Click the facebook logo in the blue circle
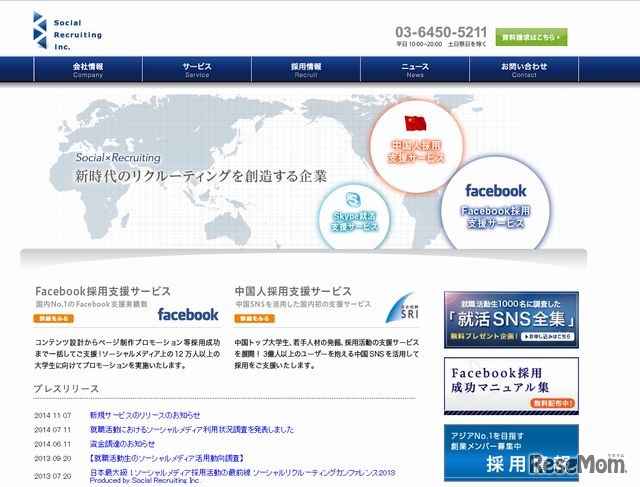640x487 pixels. (496, 190)
